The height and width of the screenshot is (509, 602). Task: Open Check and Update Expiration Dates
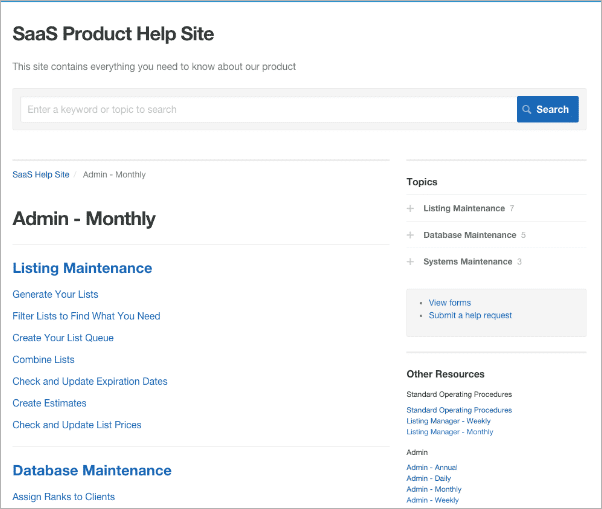pos(90,381)
